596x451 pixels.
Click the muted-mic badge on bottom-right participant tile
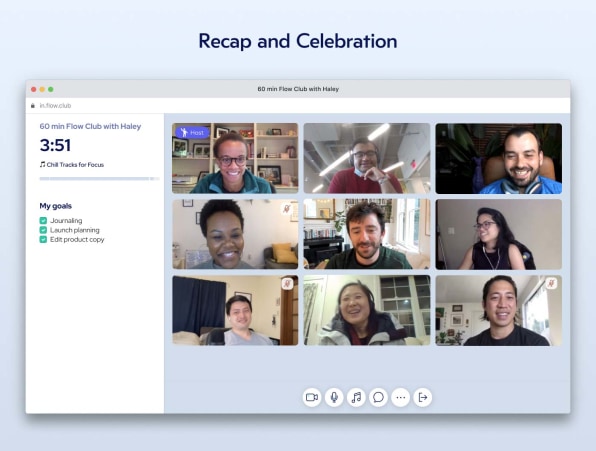click(x=551, y=283)
